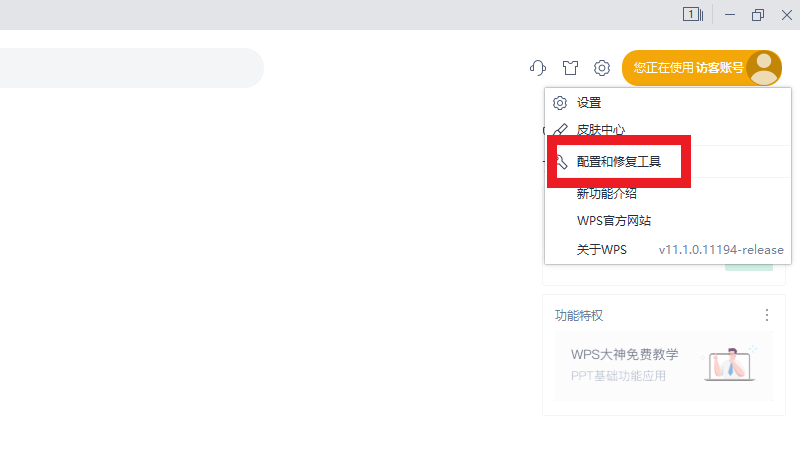Open the three-dot menu in 功能特权 panel
This screenshot has width=800, height=450.
tap(767, 315)
